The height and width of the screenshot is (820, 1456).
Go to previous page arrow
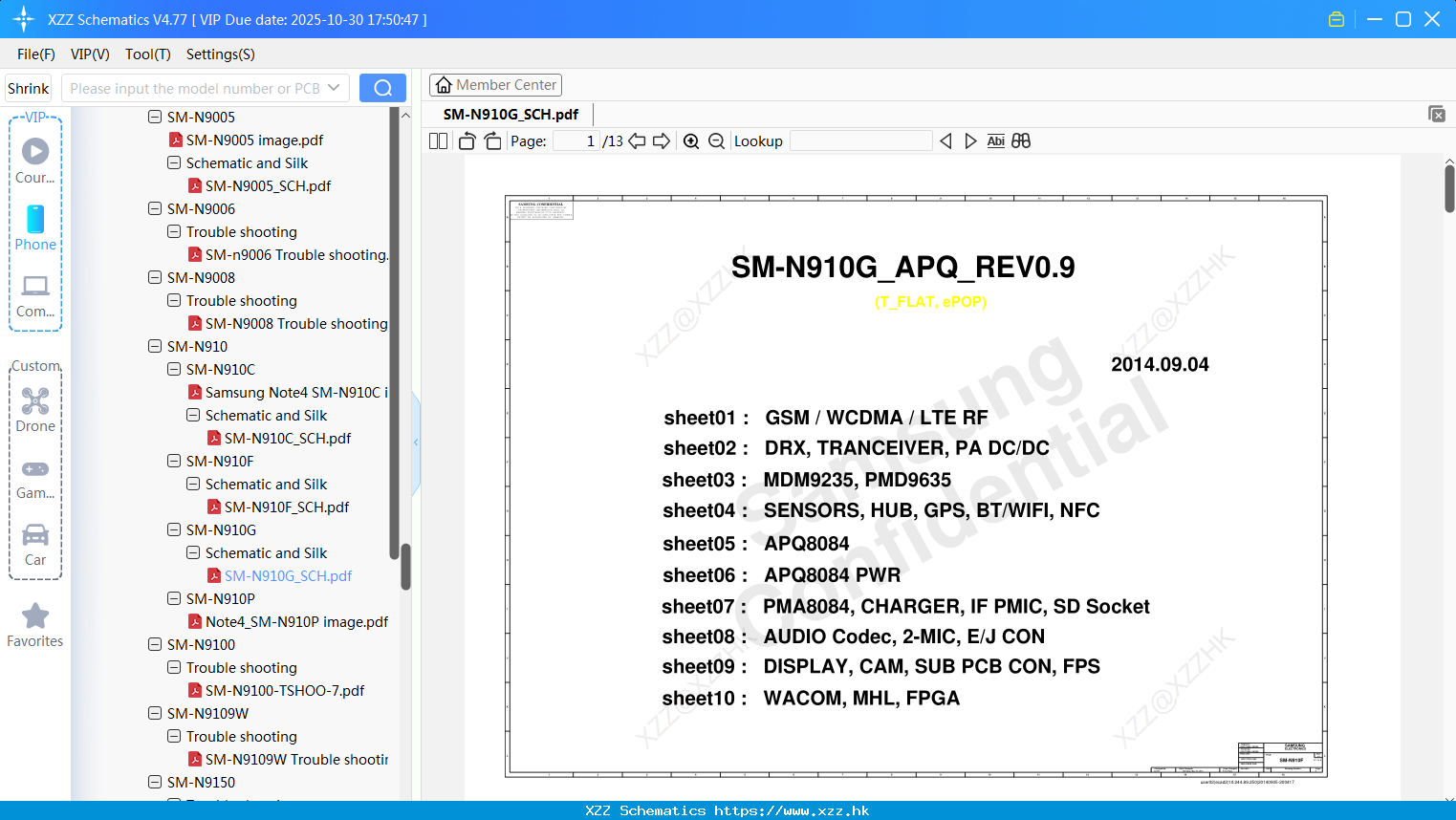tap(637, 141)
